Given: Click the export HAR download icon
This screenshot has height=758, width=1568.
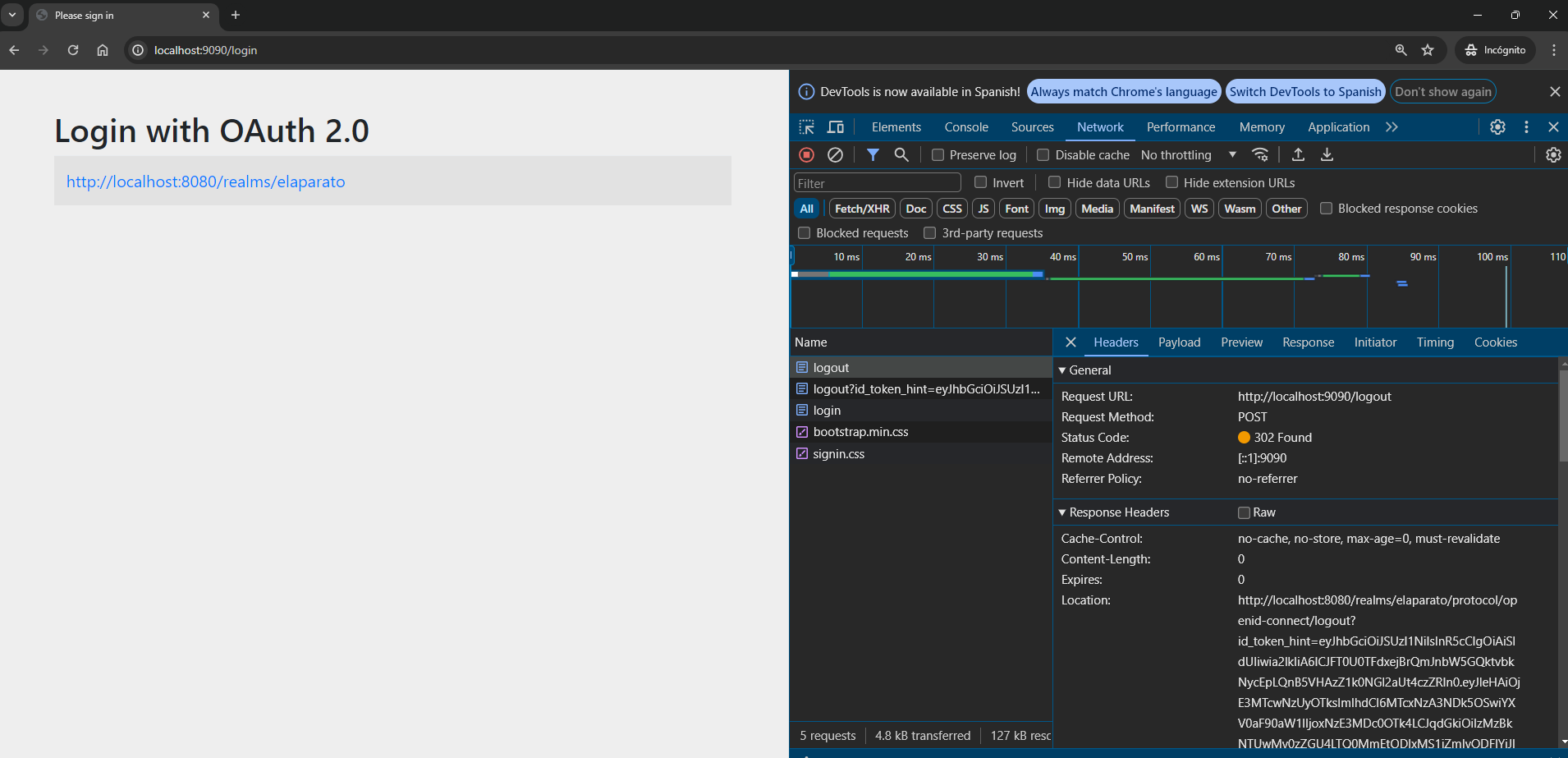Looking at the screenshot, I should [x=1327, y=154].
